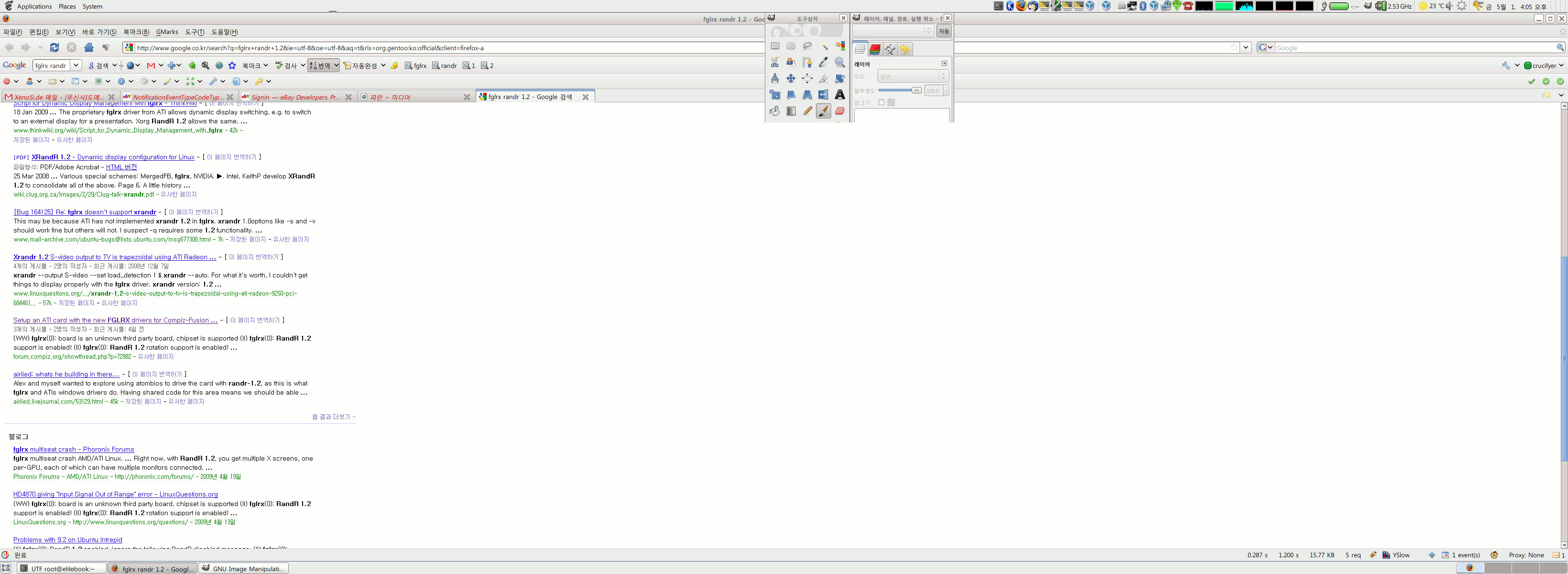Select the Fuzzy Select magic wand tool
Screen dimensions: 1568x574
coord(824,46)
